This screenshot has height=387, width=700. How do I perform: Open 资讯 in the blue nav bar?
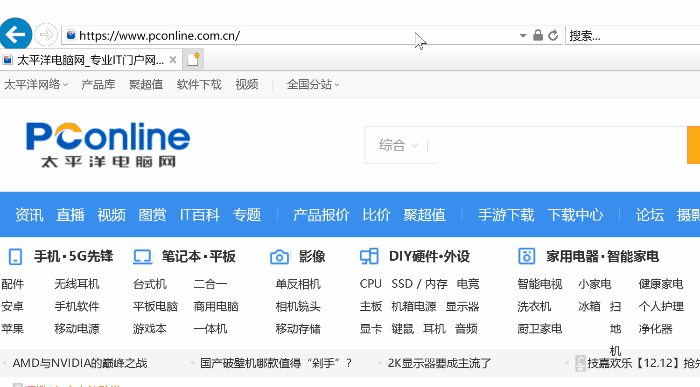29,215
